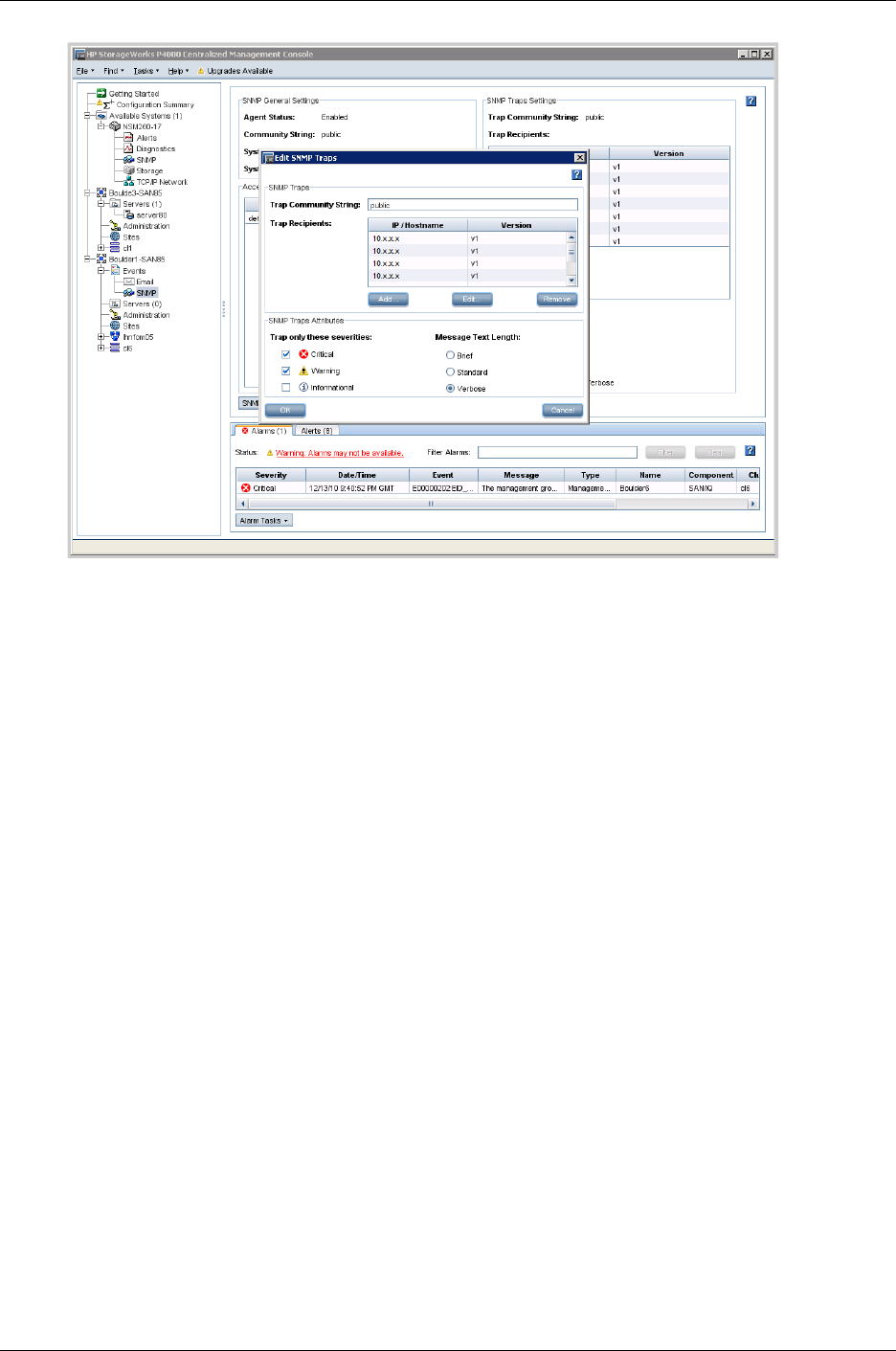Click the SNMP icon under NSM260-17
The width and height of the screenshot is (896, 1351).
(x=128, y=160)
